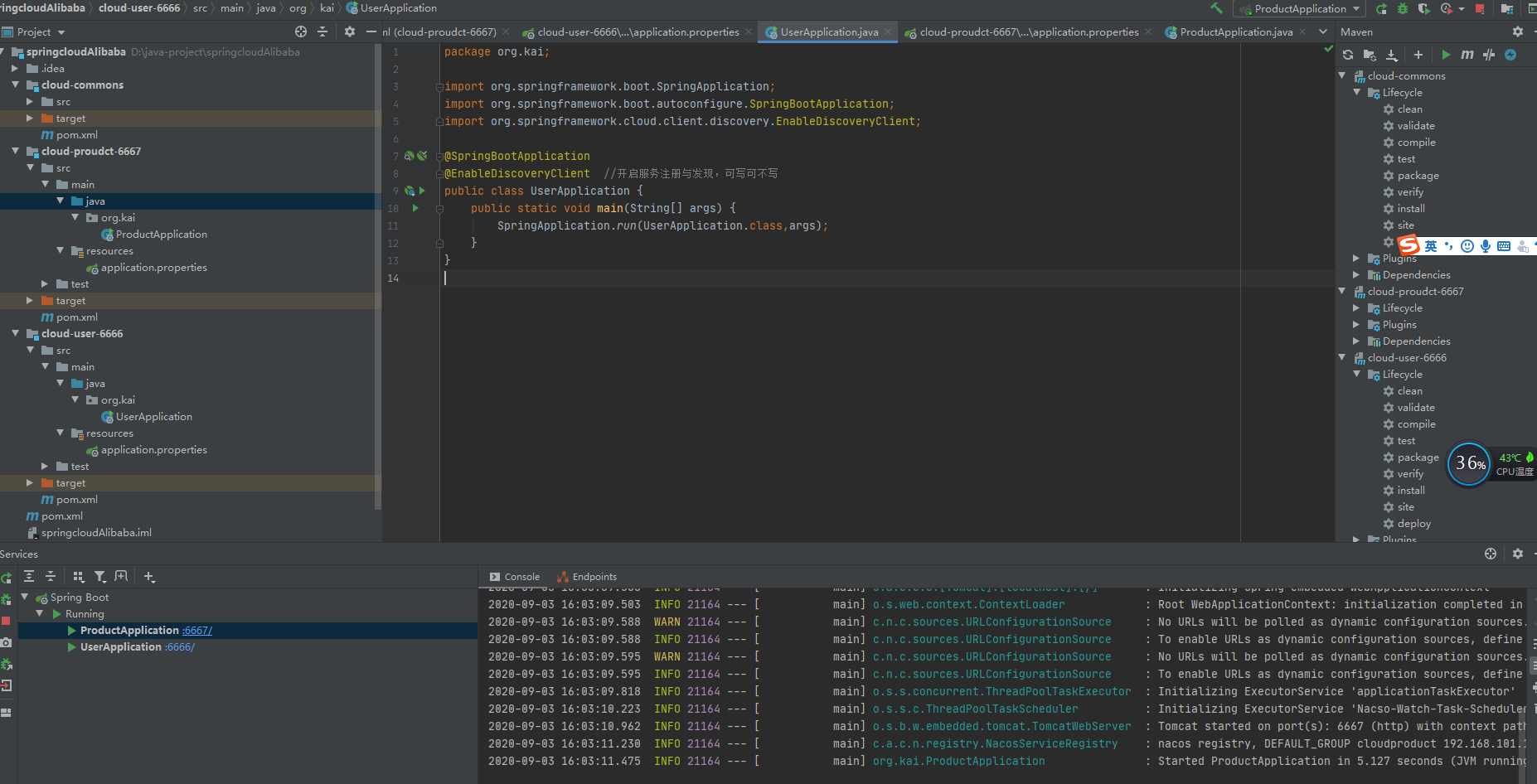
Task: Toggle Maven Offline Mode
Action: click(x=1489, y=55)
